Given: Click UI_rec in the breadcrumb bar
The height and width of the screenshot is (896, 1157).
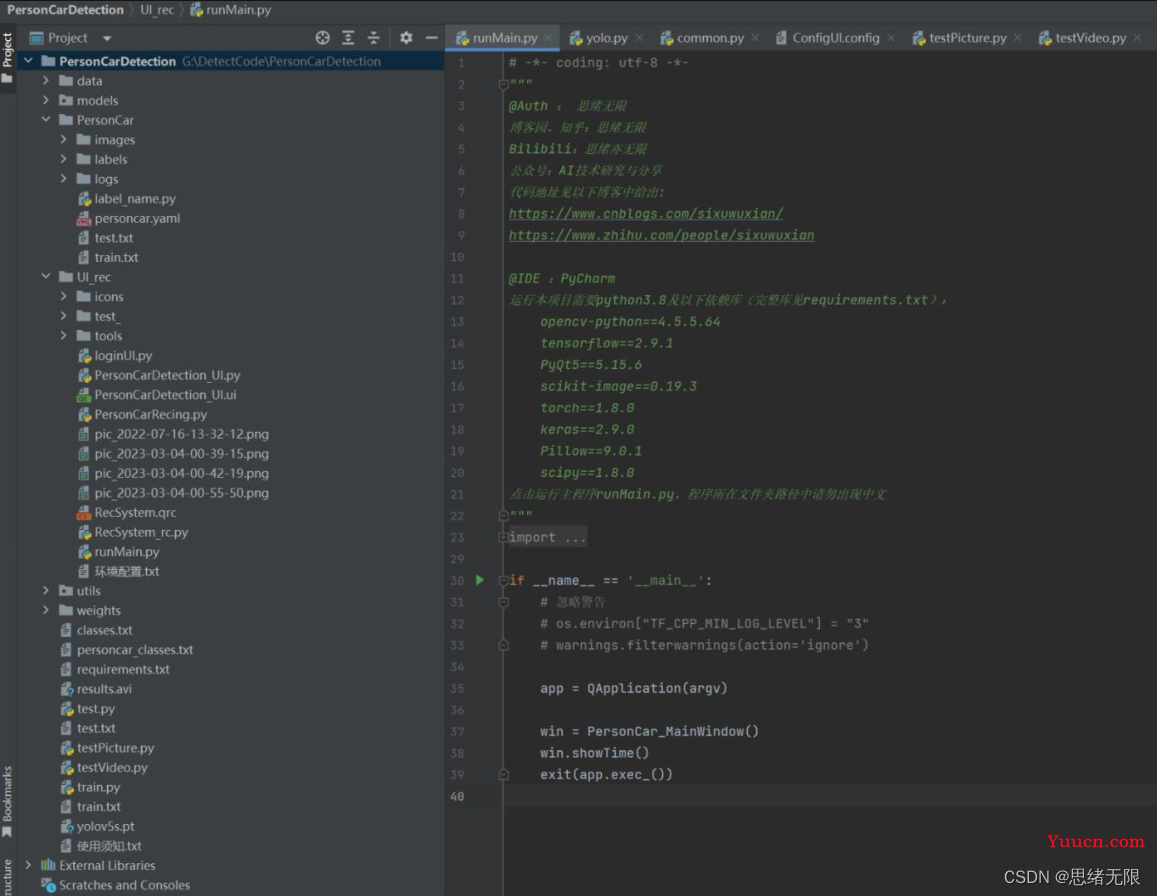Looking at the screenshot, I should (x=157, y=10).
